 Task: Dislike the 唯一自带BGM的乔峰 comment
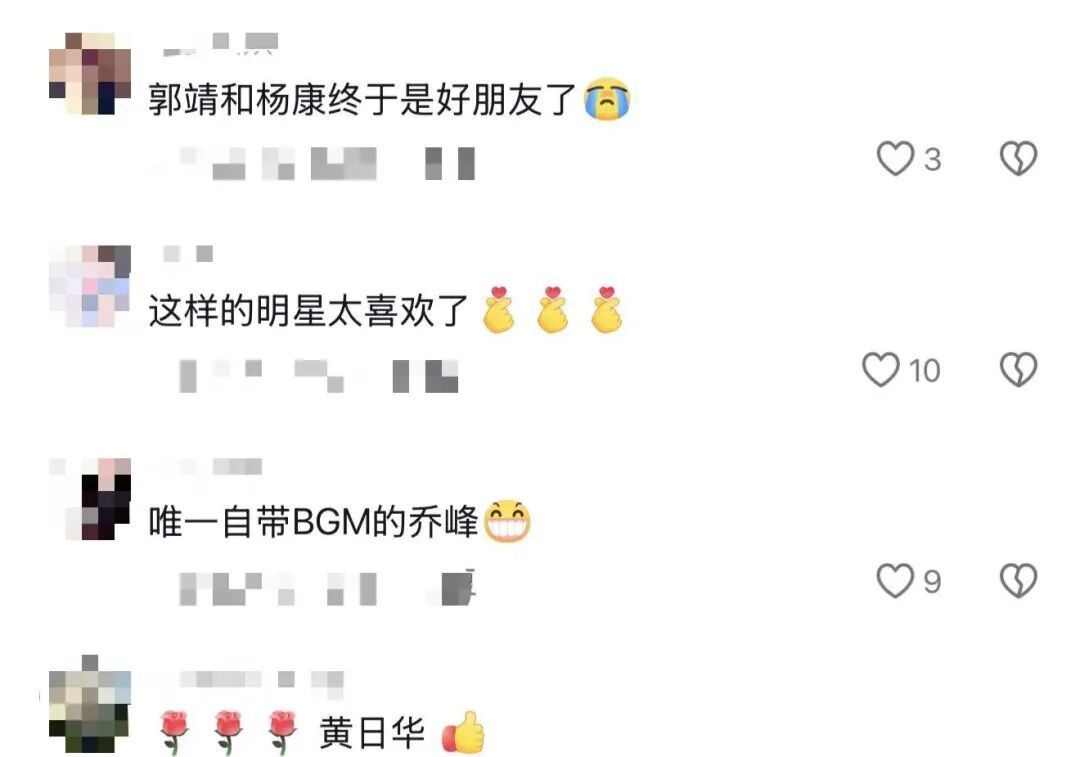1018,581
